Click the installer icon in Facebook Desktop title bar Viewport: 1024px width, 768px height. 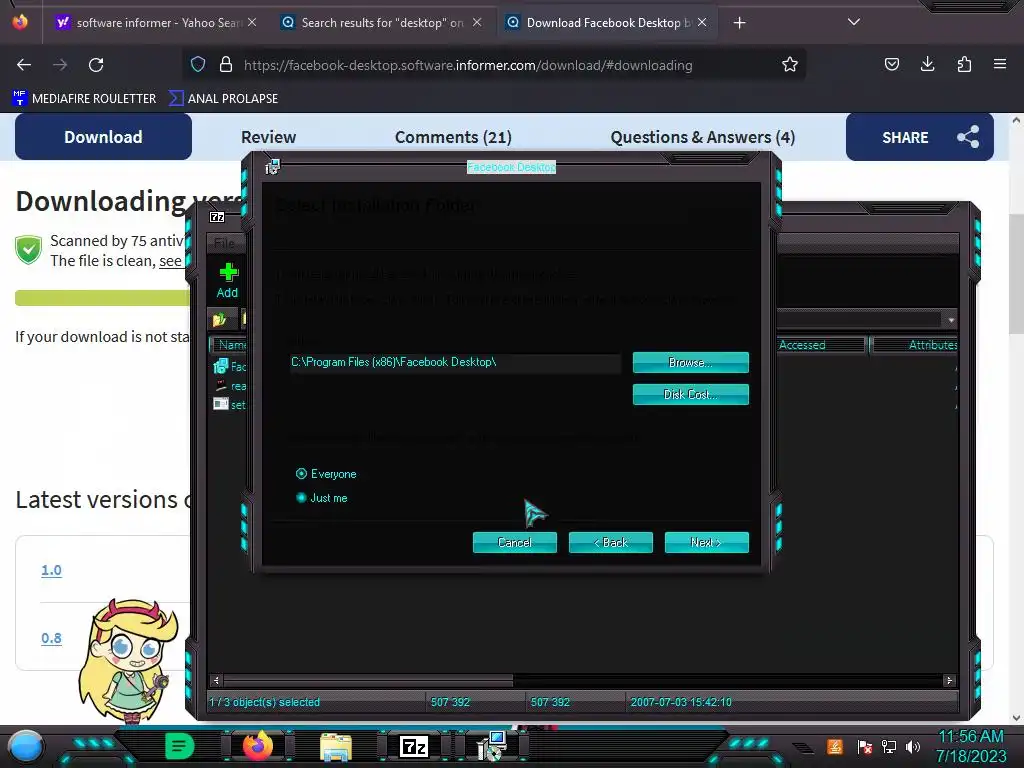click(x=272, y=167)
